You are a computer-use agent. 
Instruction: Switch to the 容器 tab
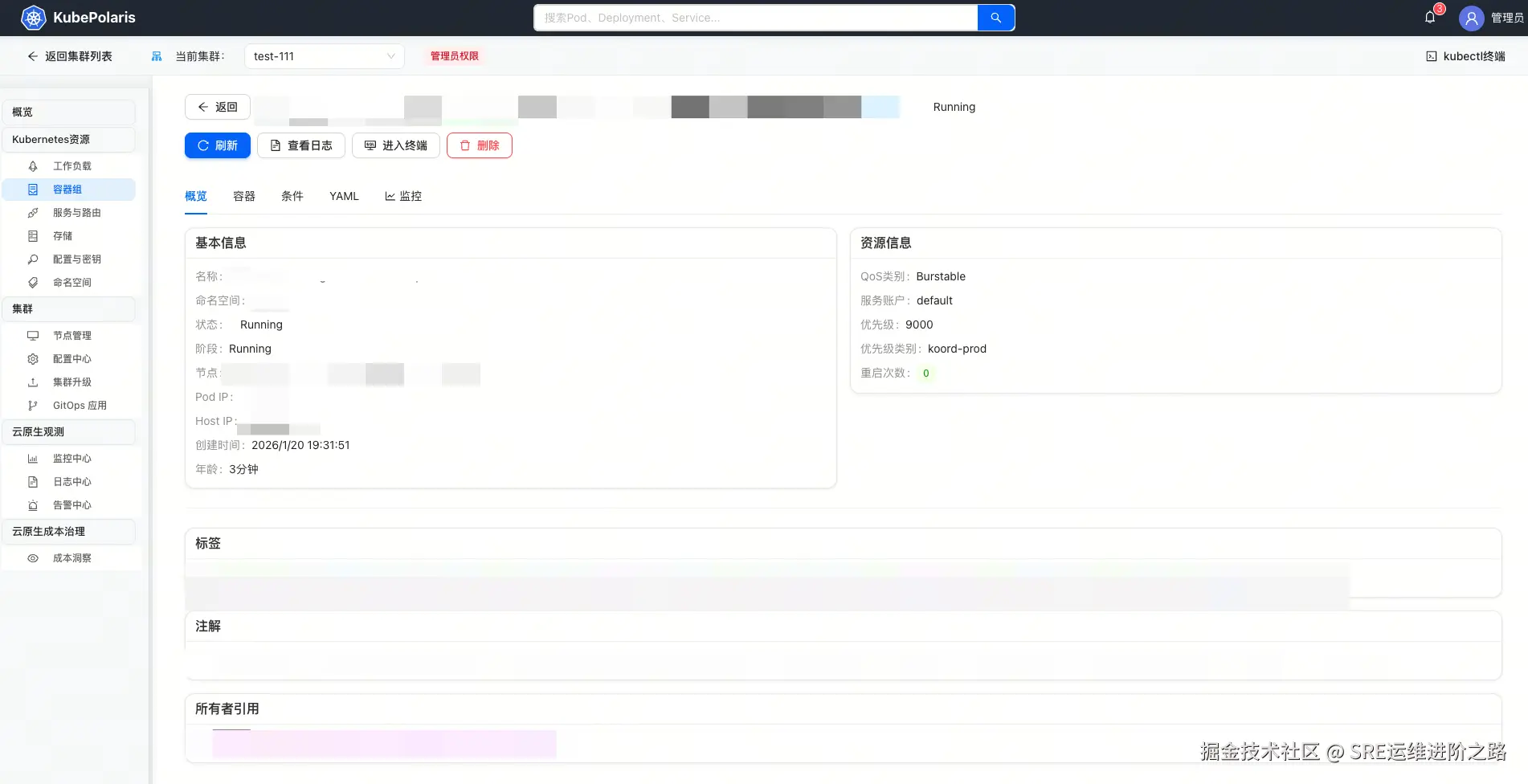(244, 196)
